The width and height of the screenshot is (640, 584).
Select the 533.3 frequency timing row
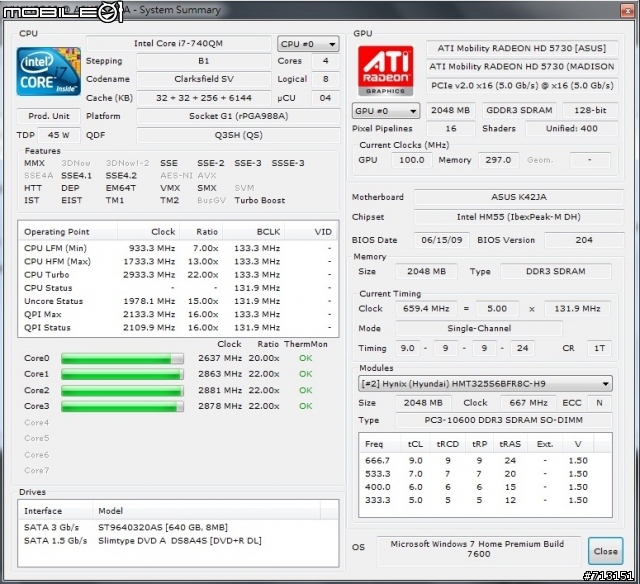coord(485,474)
